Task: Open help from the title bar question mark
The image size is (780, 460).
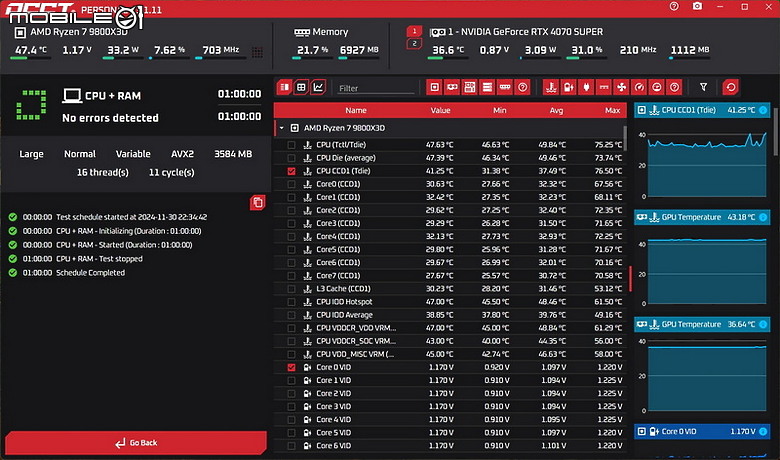Action: click(674, 6)
